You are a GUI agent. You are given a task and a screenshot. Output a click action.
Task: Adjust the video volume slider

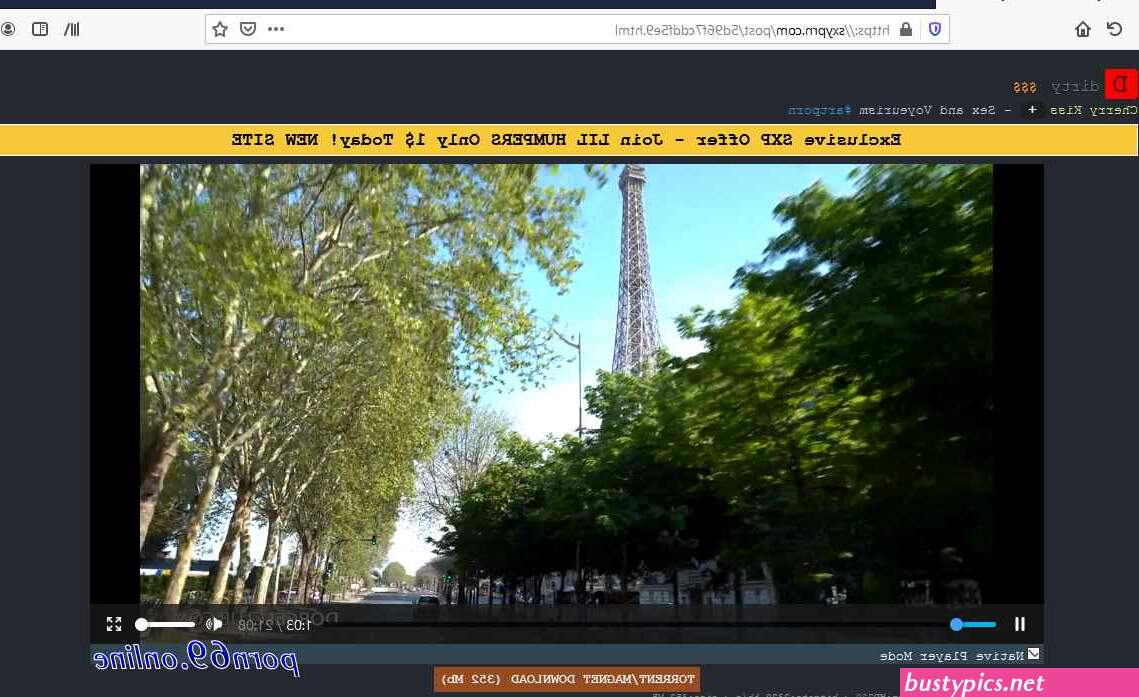(166, 624)
